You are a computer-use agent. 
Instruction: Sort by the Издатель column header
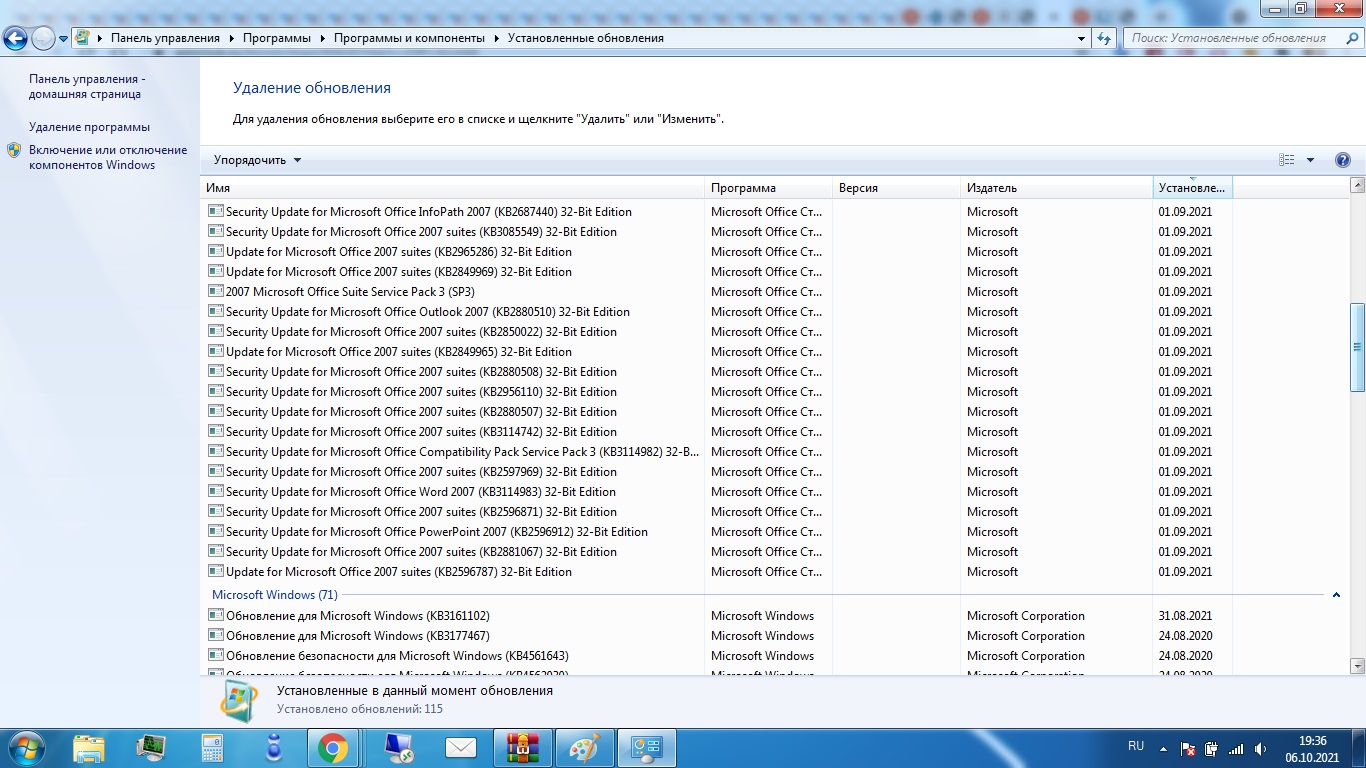click(992, 188)
